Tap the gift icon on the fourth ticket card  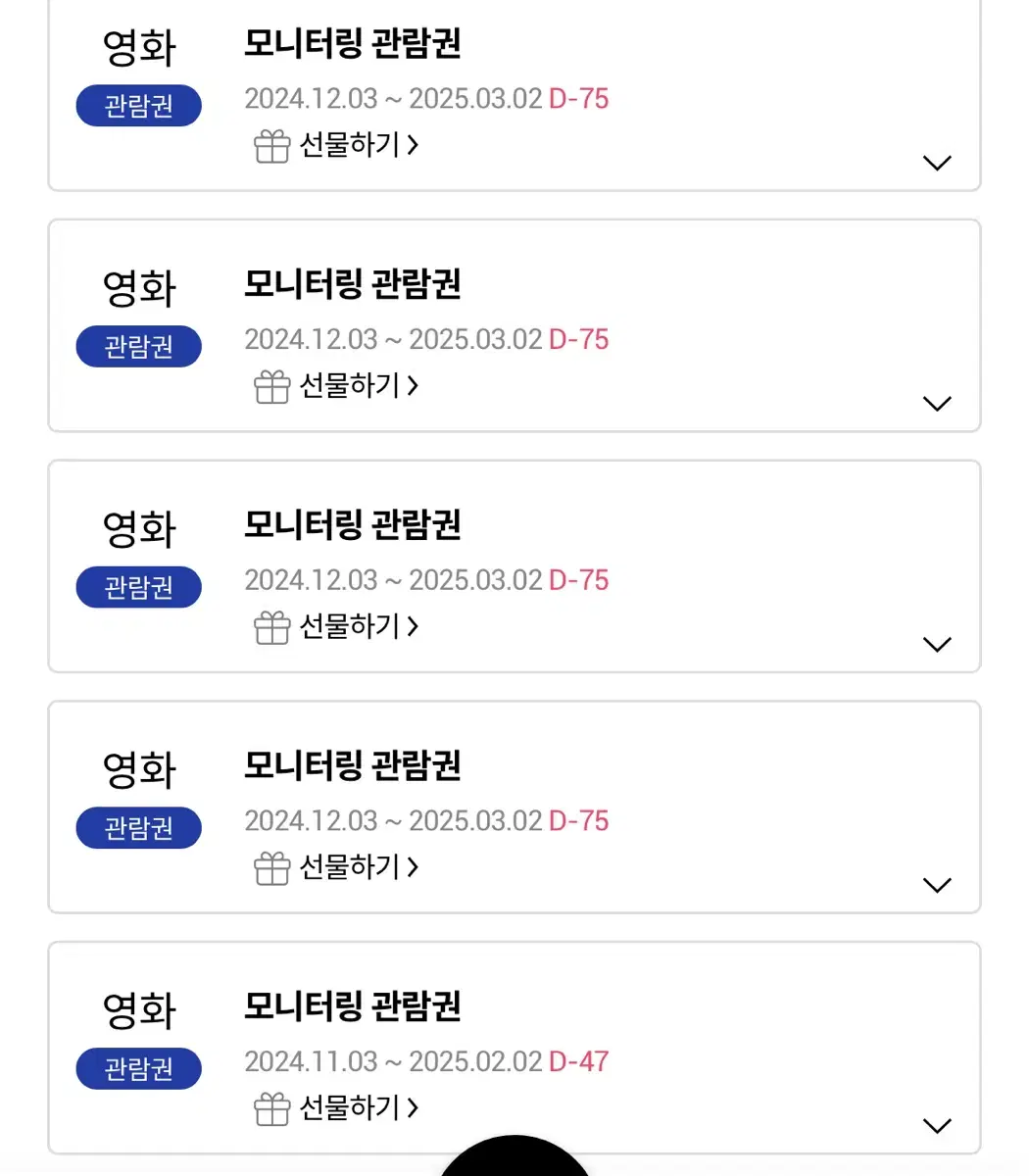point(271,868)
